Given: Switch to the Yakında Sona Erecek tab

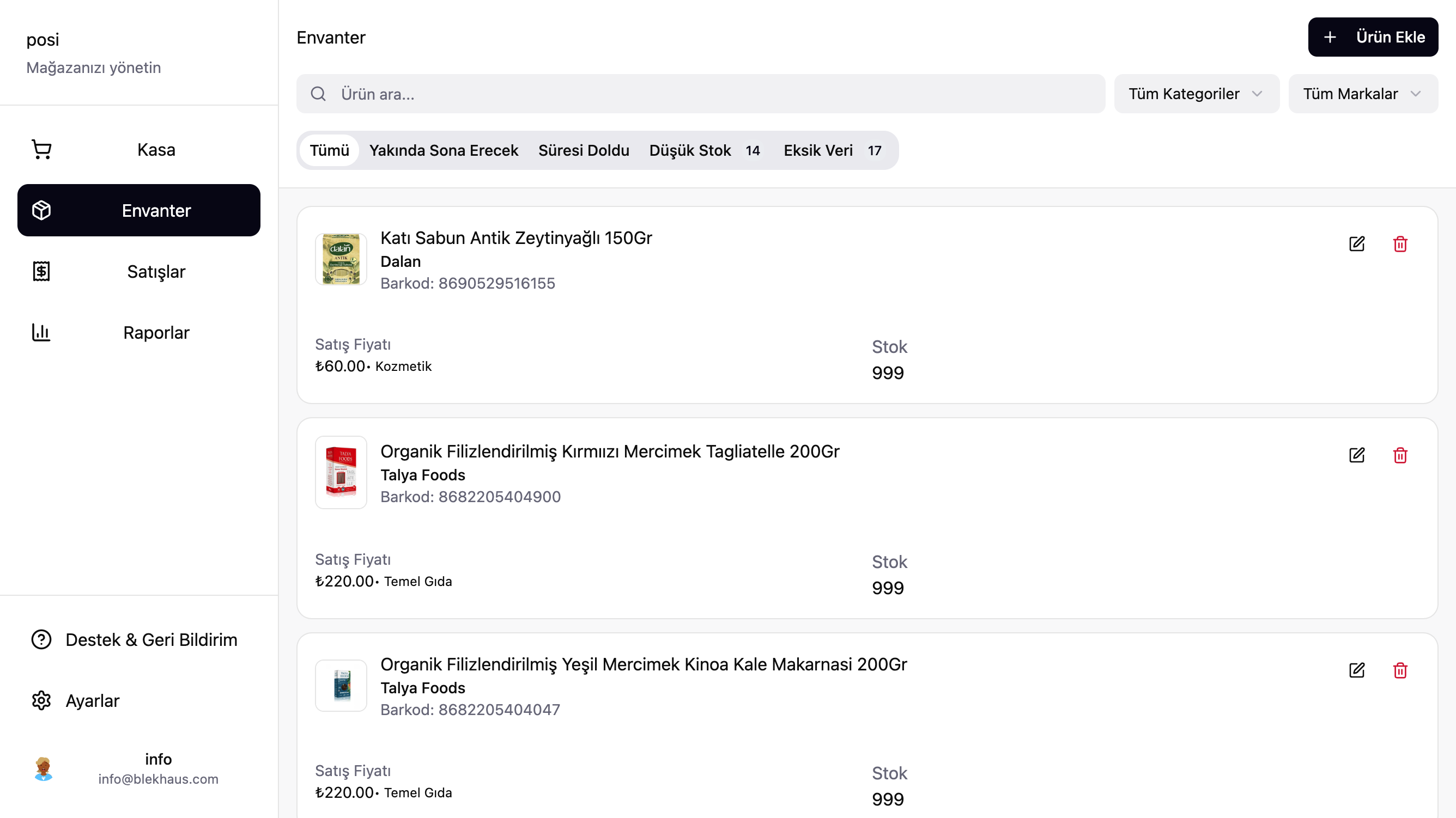Looking at the screenshot, I should pyautogui.click(x=444, y=150).
